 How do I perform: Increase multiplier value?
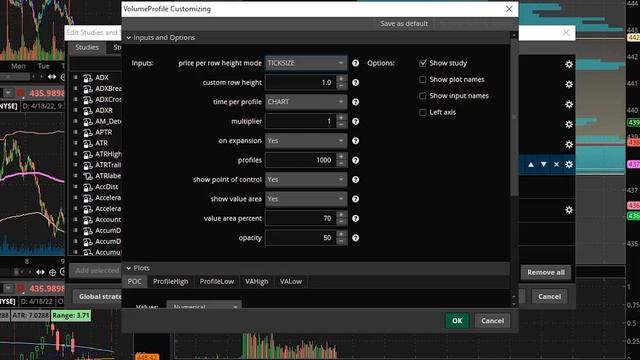[x=341, y=118]
